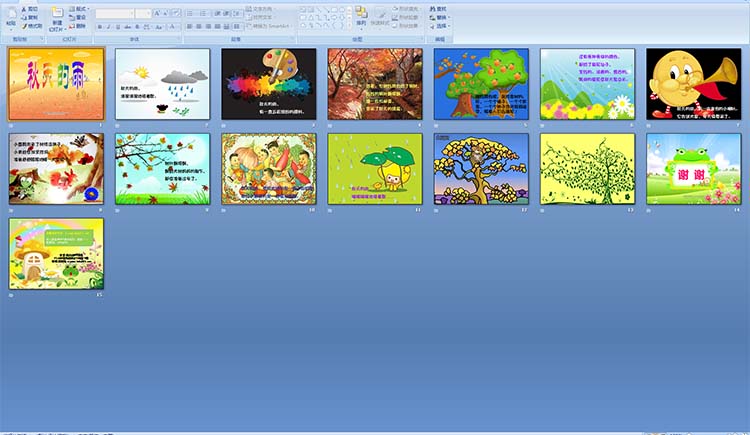Select slide 14 frog thank-you slide
Viewport: 750px width, 435px height.
[694, 169]
